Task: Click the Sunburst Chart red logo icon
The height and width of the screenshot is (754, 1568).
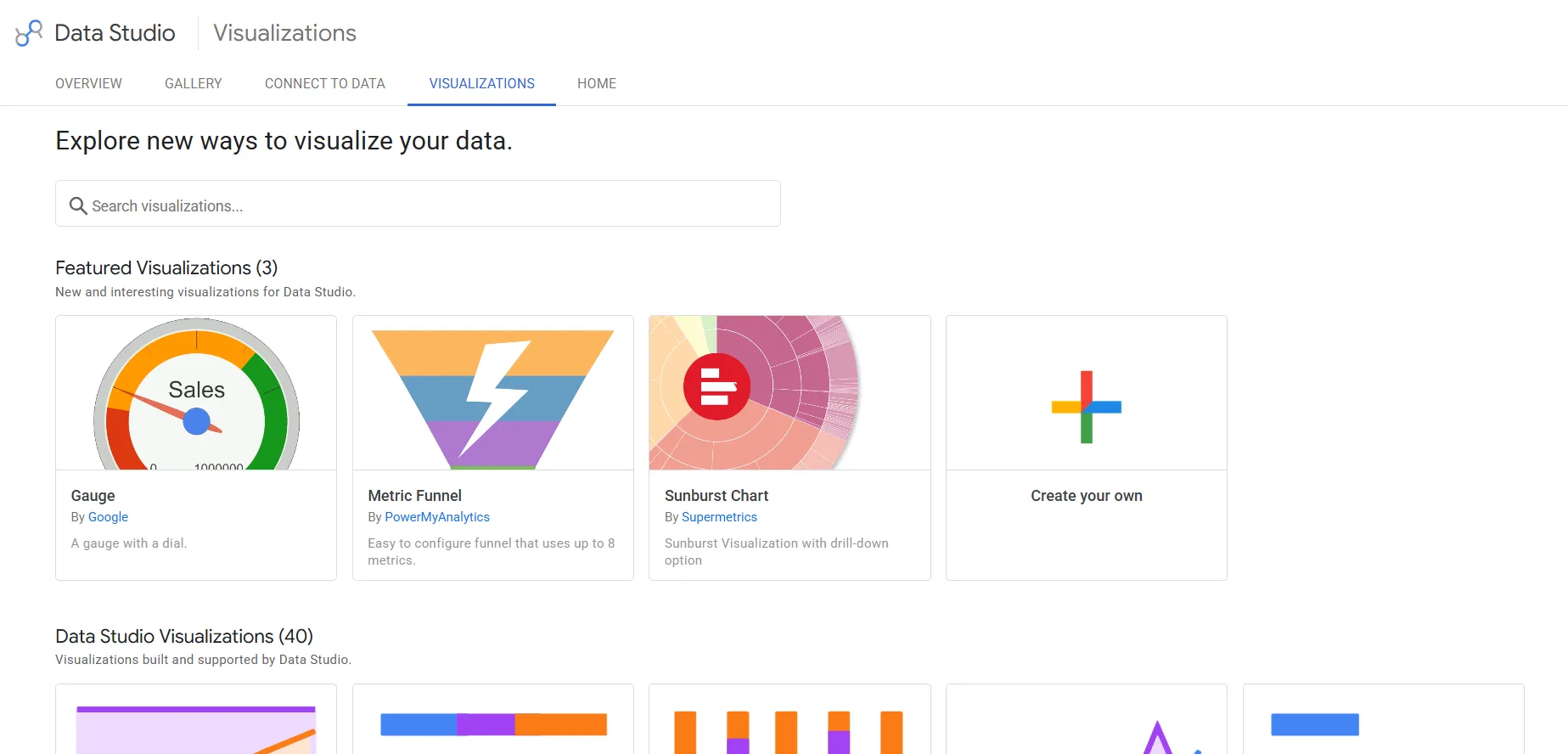Action: click(717, 386)
